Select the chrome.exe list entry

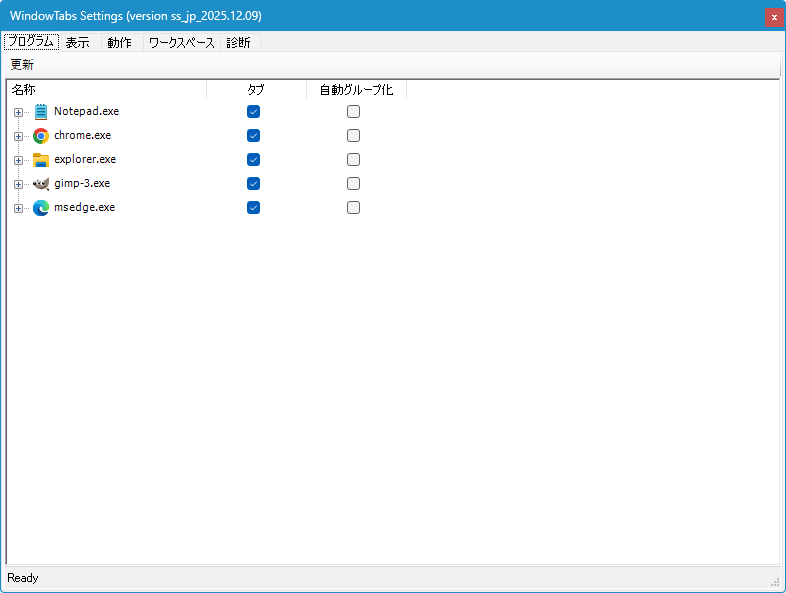pyautogui.click(x=82, y=136)
